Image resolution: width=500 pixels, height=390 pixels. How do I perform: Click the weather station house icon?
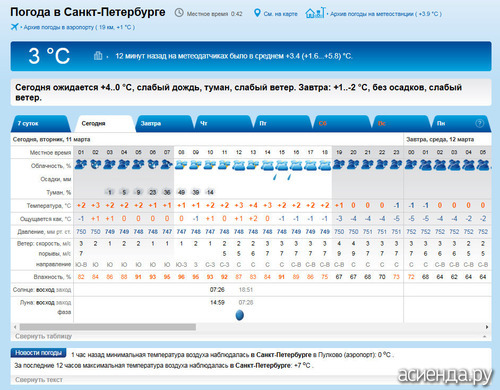click(x=315, y=13)
